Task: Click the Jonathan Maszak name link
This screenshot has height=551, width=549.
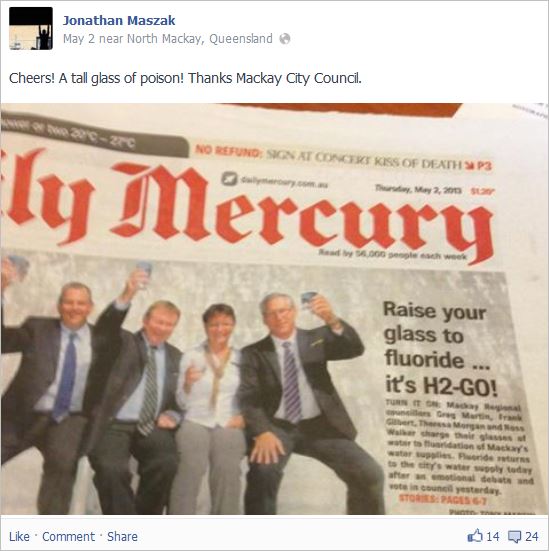Action: click(119, 20)
